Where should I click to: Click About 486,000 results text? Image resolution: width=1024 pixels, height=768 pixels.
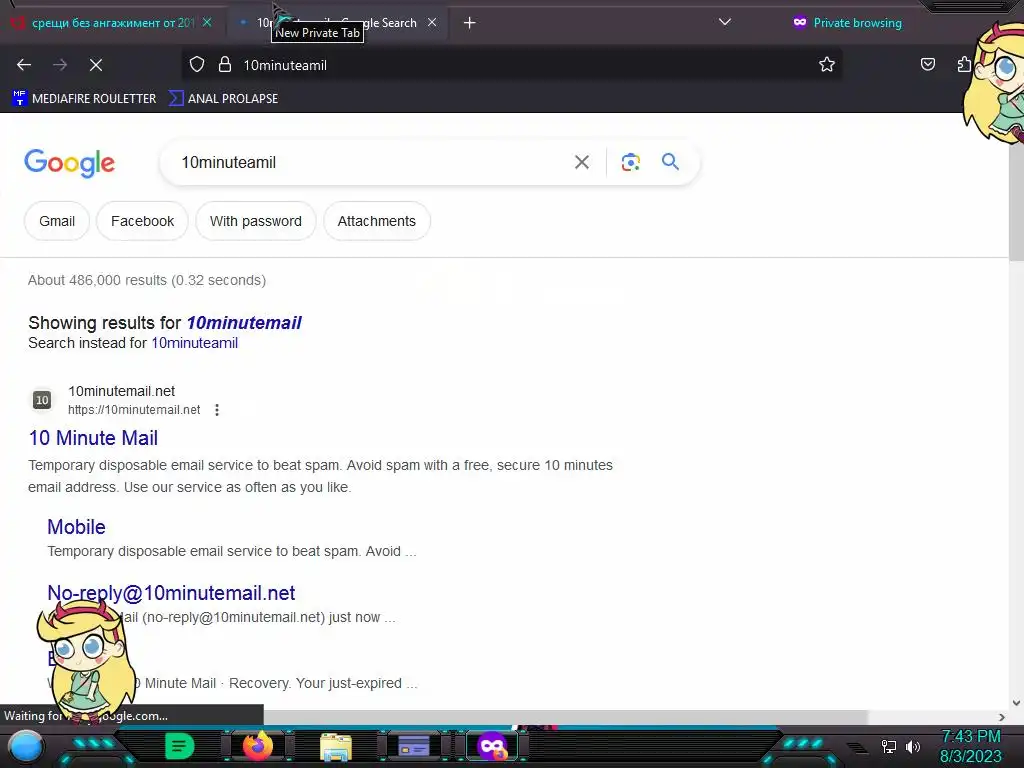tap(147, 280)
